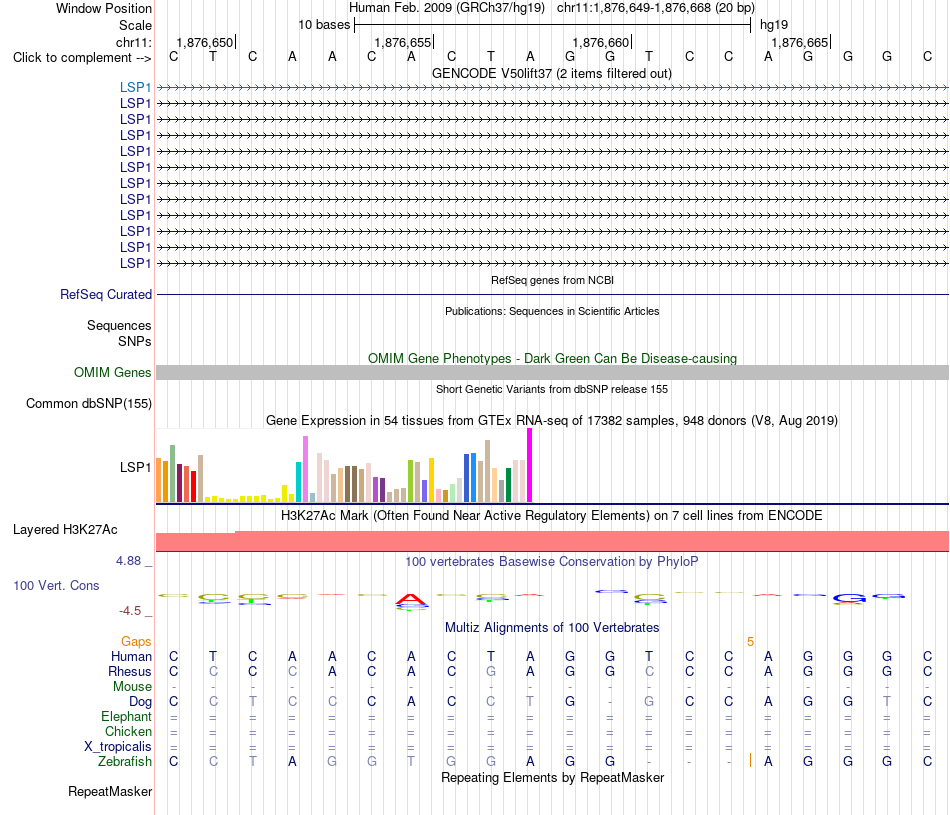Click the orange insertion mark in Zebrafish row

(750, 760)
